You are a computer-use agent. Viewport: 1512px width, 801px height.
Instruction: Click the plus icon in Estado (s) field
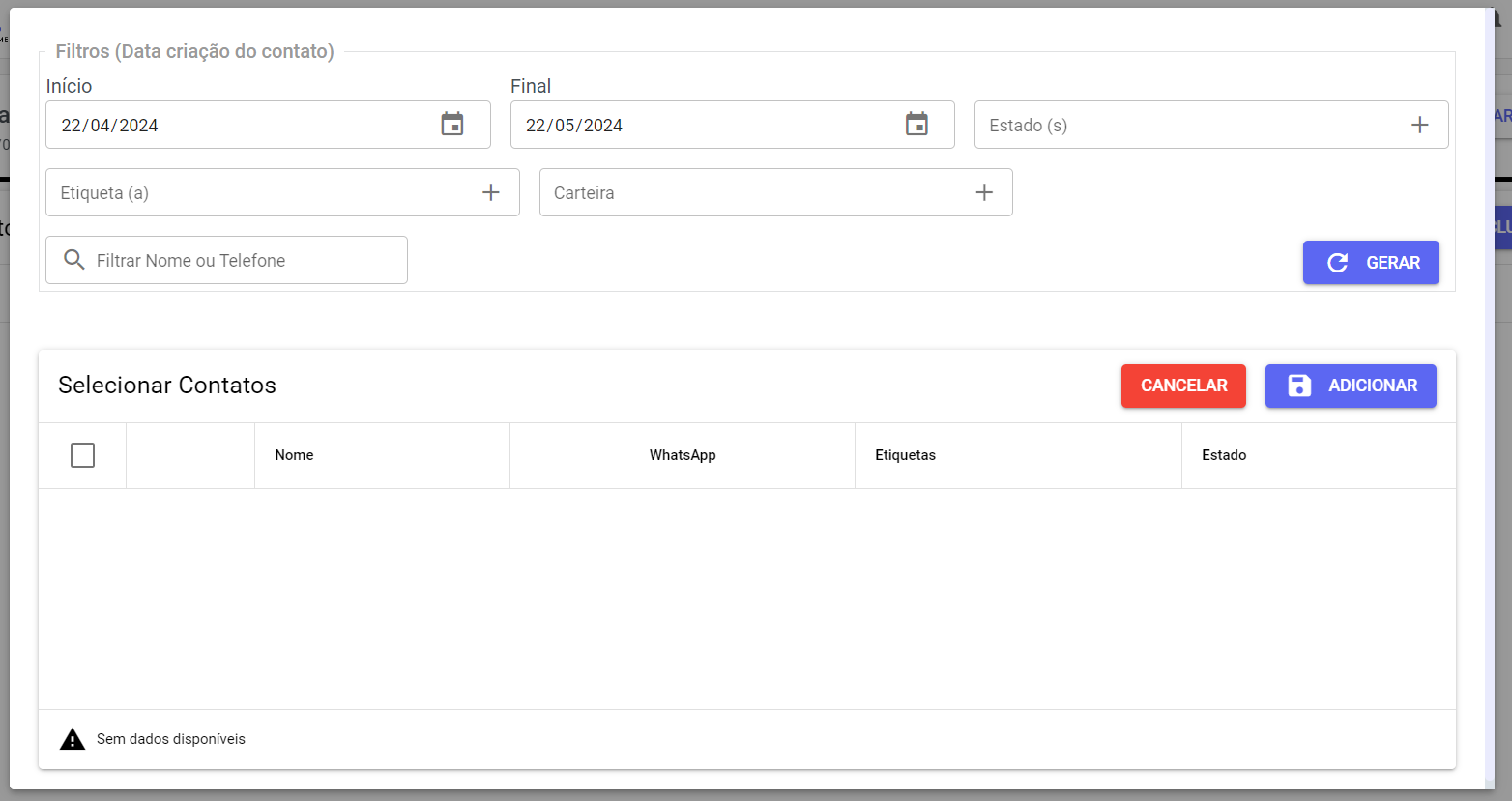point(1419,125)
